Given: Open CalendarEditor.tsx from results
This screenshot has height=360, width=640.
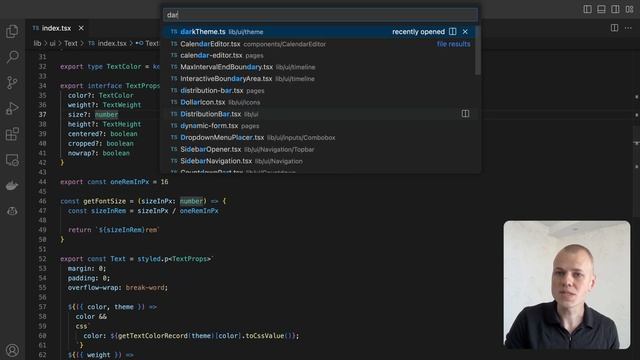Looking at the screenshot, I should 319,44.
